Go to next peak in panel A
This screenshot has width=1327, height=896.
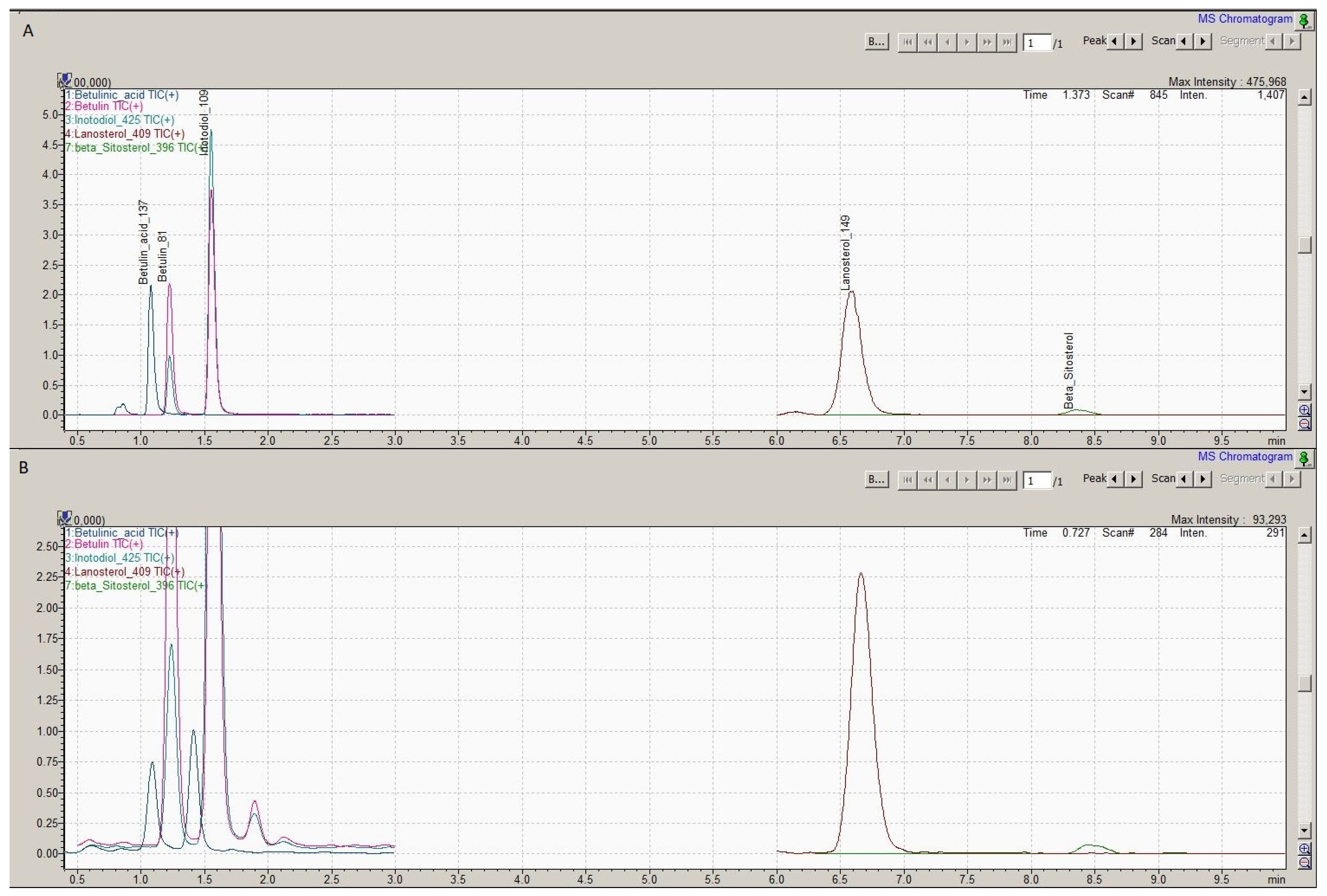point(1133,41)
